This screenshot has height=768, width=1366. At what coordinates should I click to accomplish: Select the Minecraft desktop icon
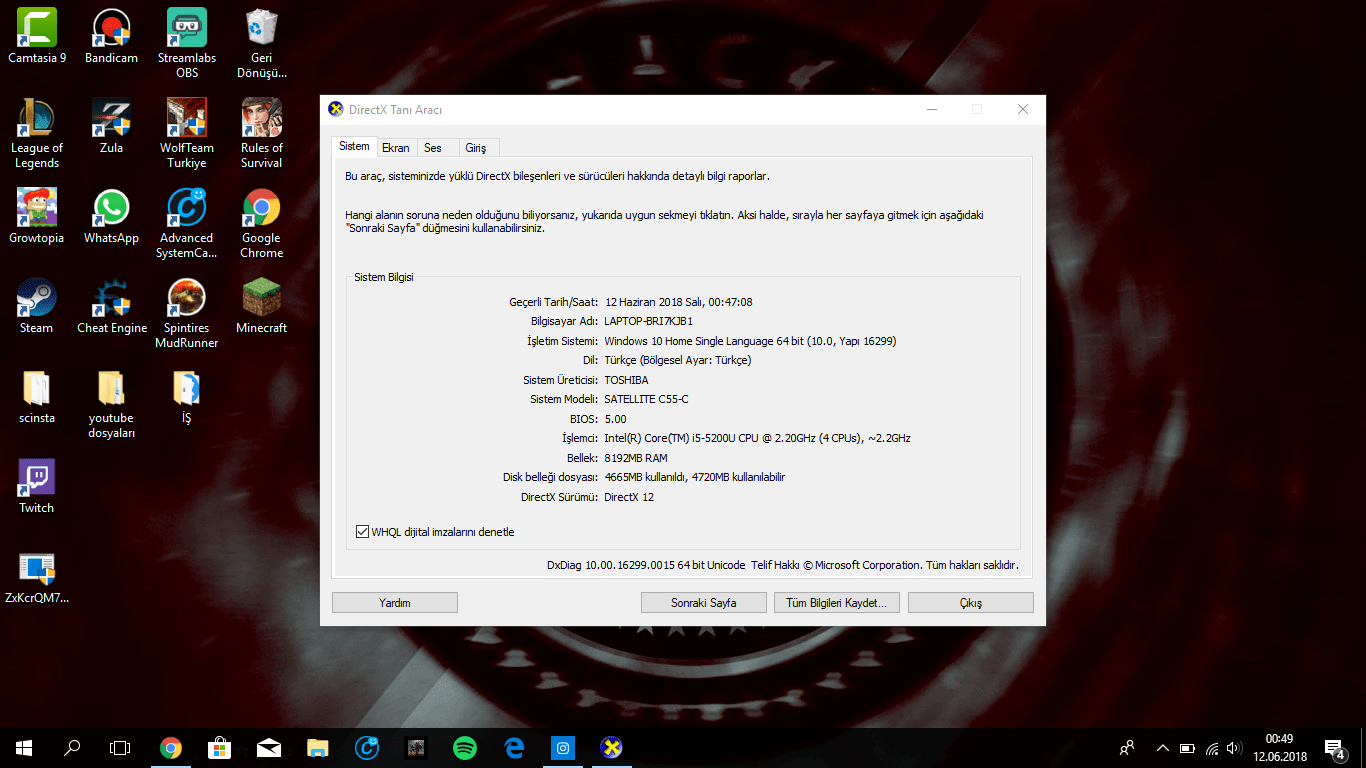tap(262, 306)
